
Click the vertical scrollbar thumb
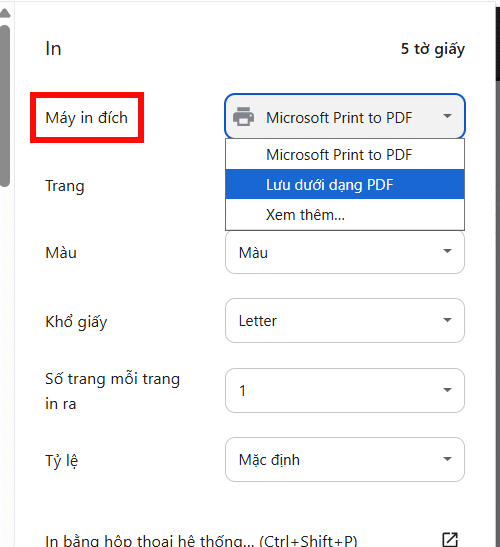pos(5,106)
